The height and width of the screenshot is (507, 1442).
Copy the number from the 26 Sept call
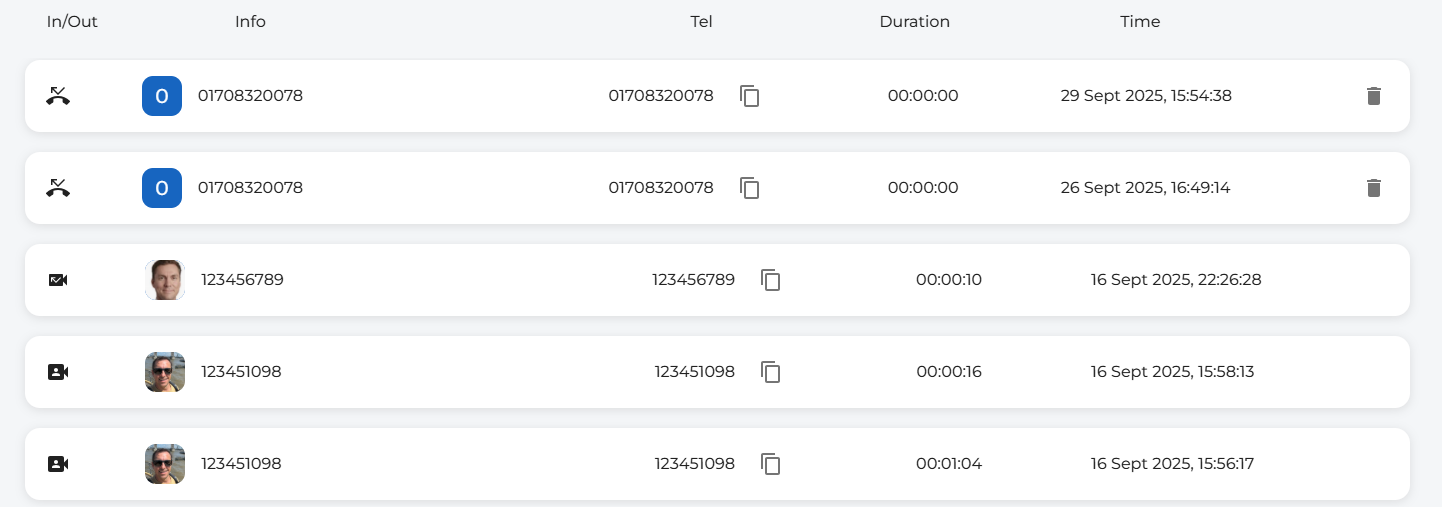click(750, 188)
